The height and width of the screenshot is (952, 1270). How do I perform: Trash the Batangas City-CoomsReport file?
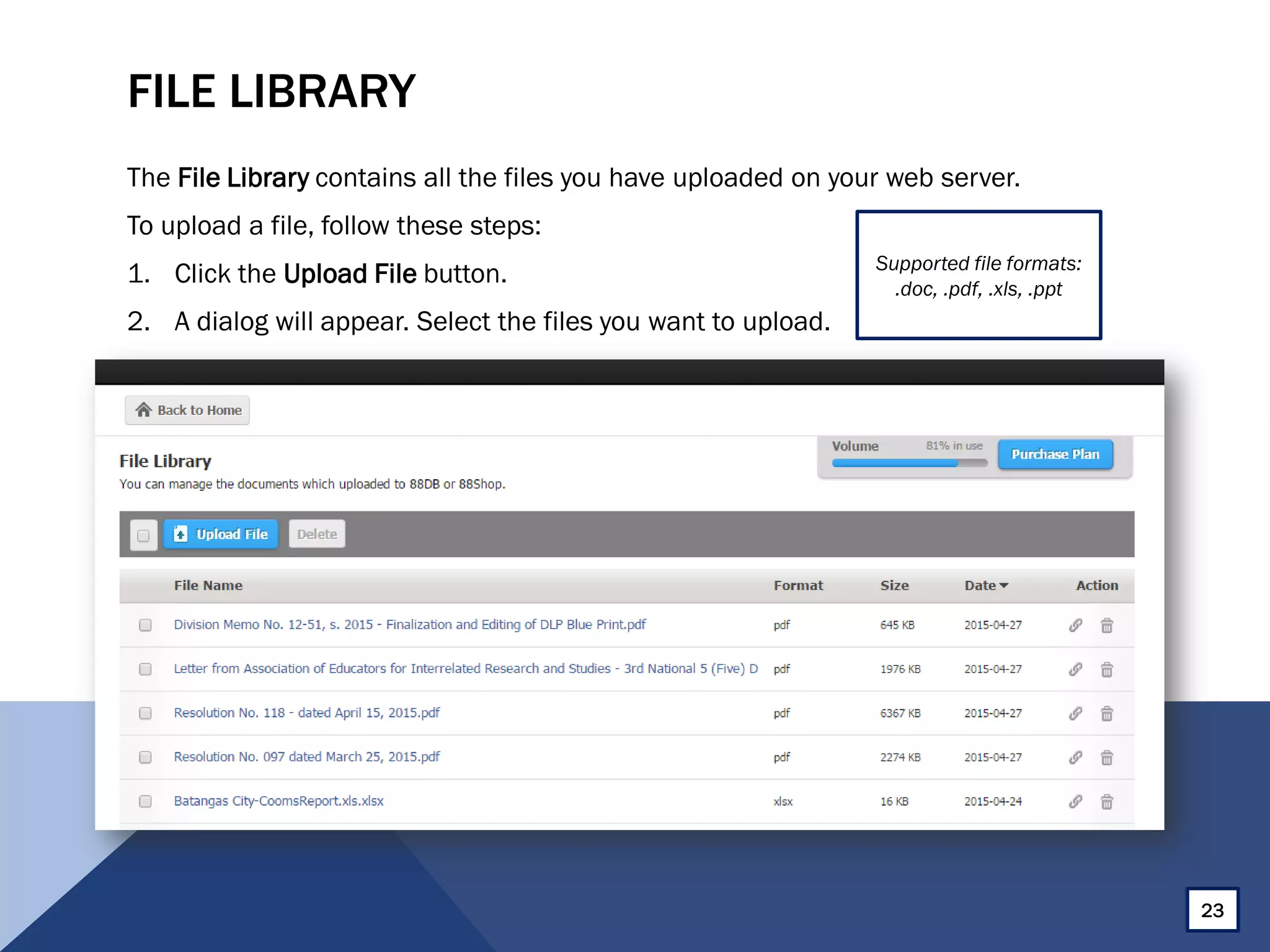pos(1107,801)
